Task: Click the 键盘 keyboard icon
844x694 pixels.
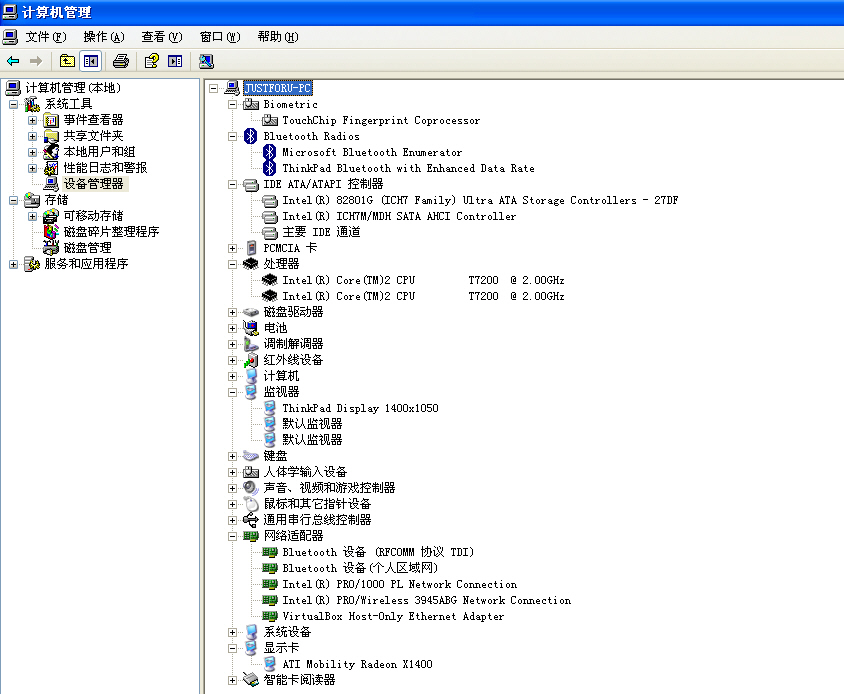Action: click(x=251, y=456)
